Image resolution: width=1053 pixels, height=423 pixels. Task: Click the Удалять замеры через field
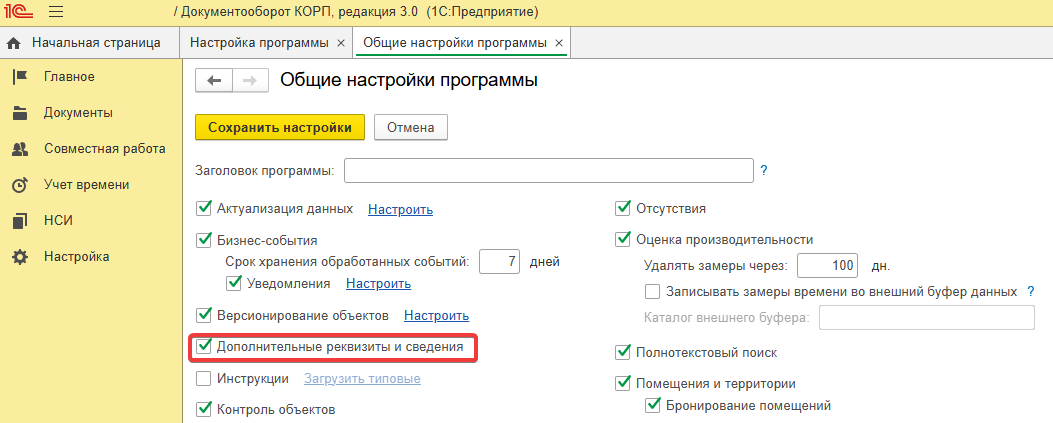[x=827, y=265]
